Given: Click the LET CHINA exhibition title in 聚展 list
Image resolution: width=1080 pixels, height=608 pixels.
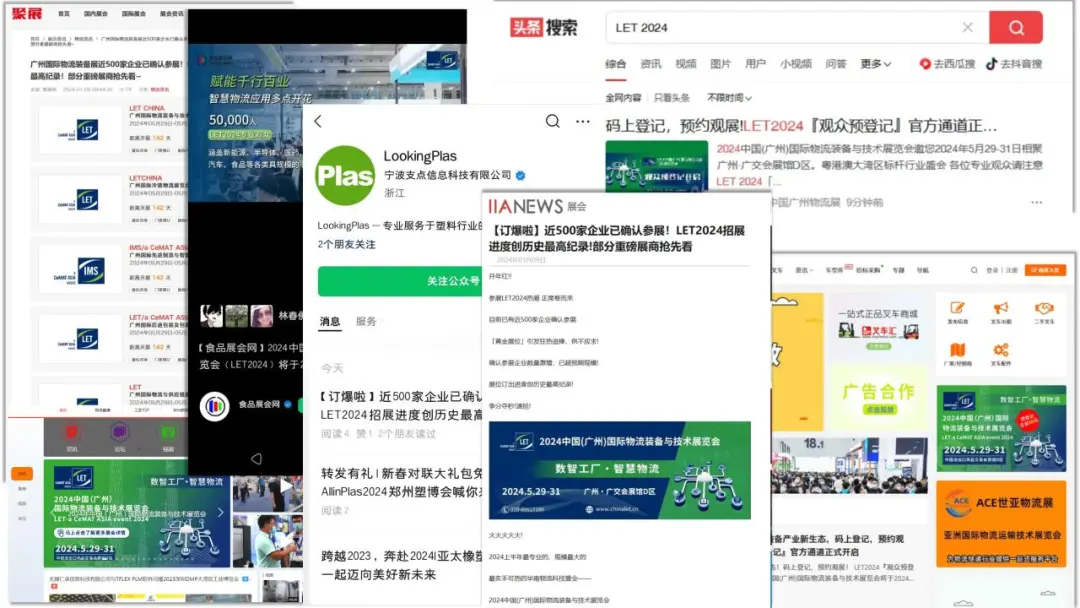Looking at the screenshot, I should tap(147, 108).
